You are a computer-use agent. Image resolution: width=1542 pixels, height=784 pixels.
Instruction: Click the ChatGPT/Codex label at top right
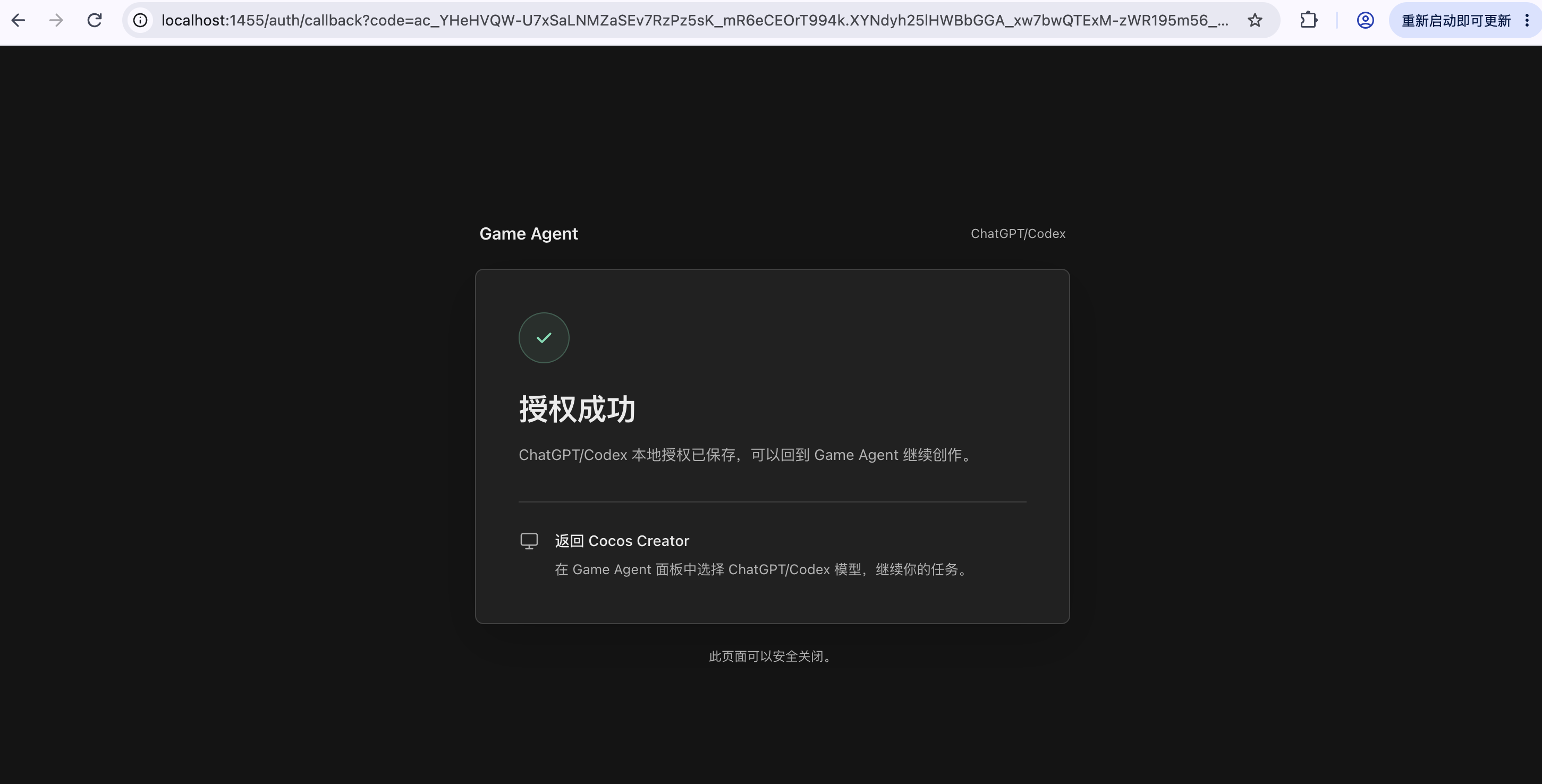(1018, 233)
